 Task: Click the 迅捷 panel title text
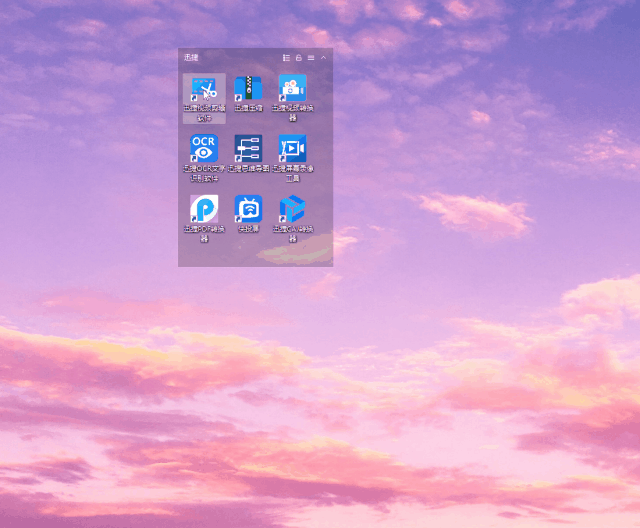(x=191, y=58)
